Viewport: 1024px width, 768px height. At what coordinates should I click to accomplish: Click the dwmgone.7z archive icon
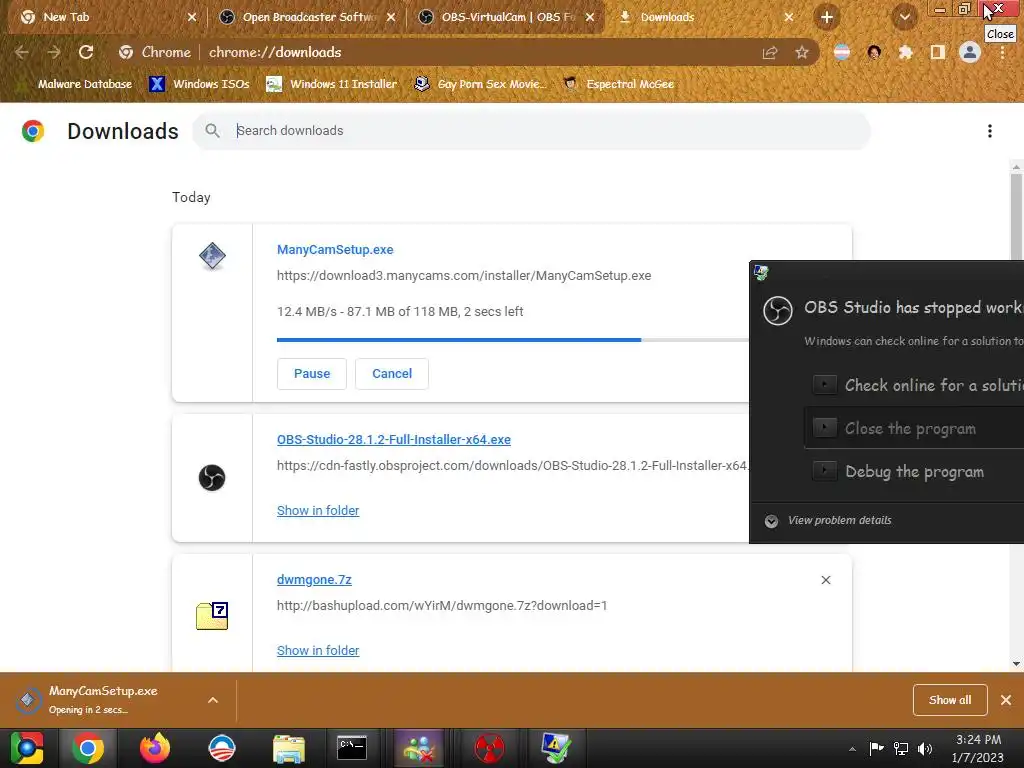[212, 616]
